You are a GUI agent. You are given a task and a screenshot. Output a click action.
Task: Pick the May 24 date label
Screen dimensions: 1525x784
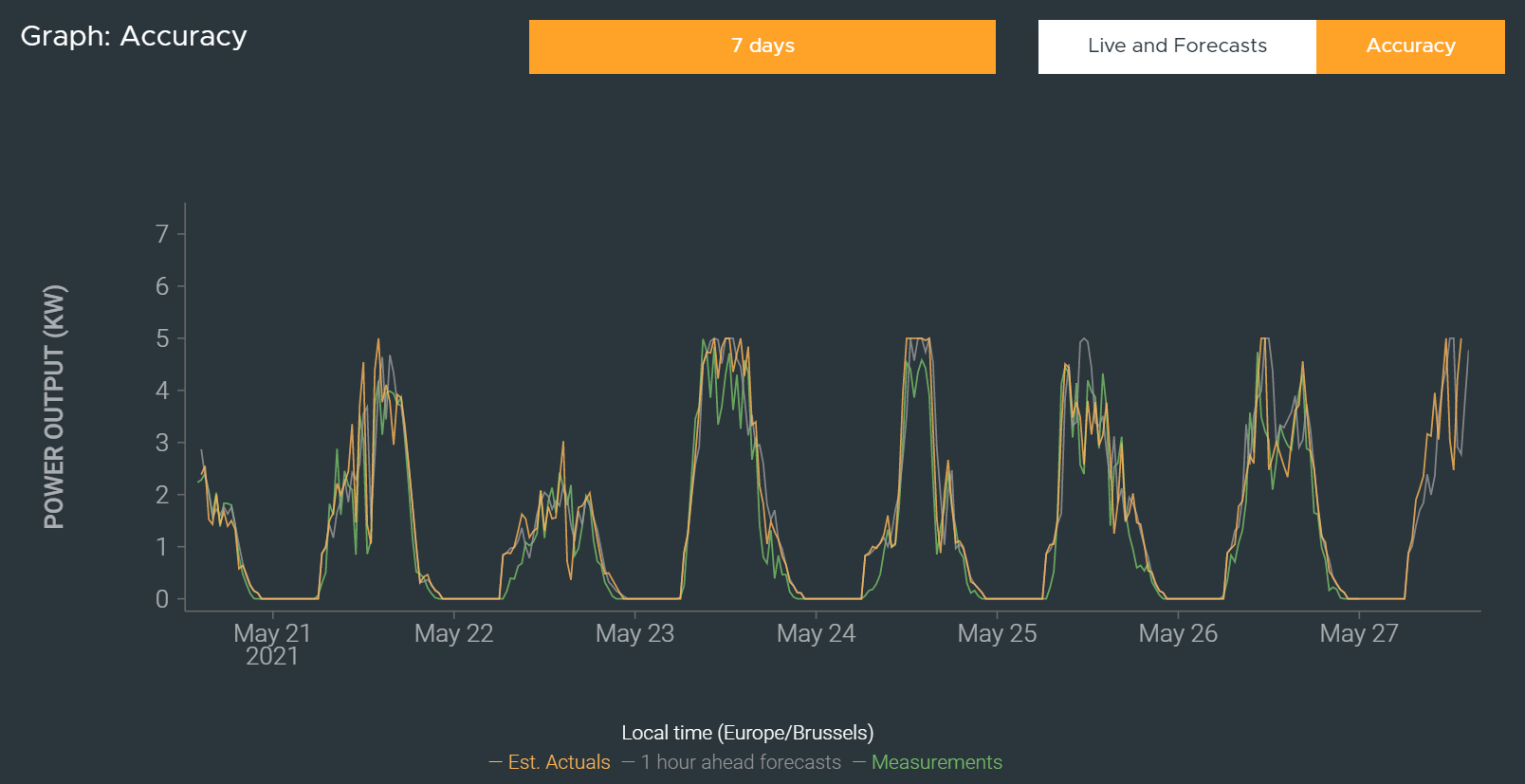[816, 633]
